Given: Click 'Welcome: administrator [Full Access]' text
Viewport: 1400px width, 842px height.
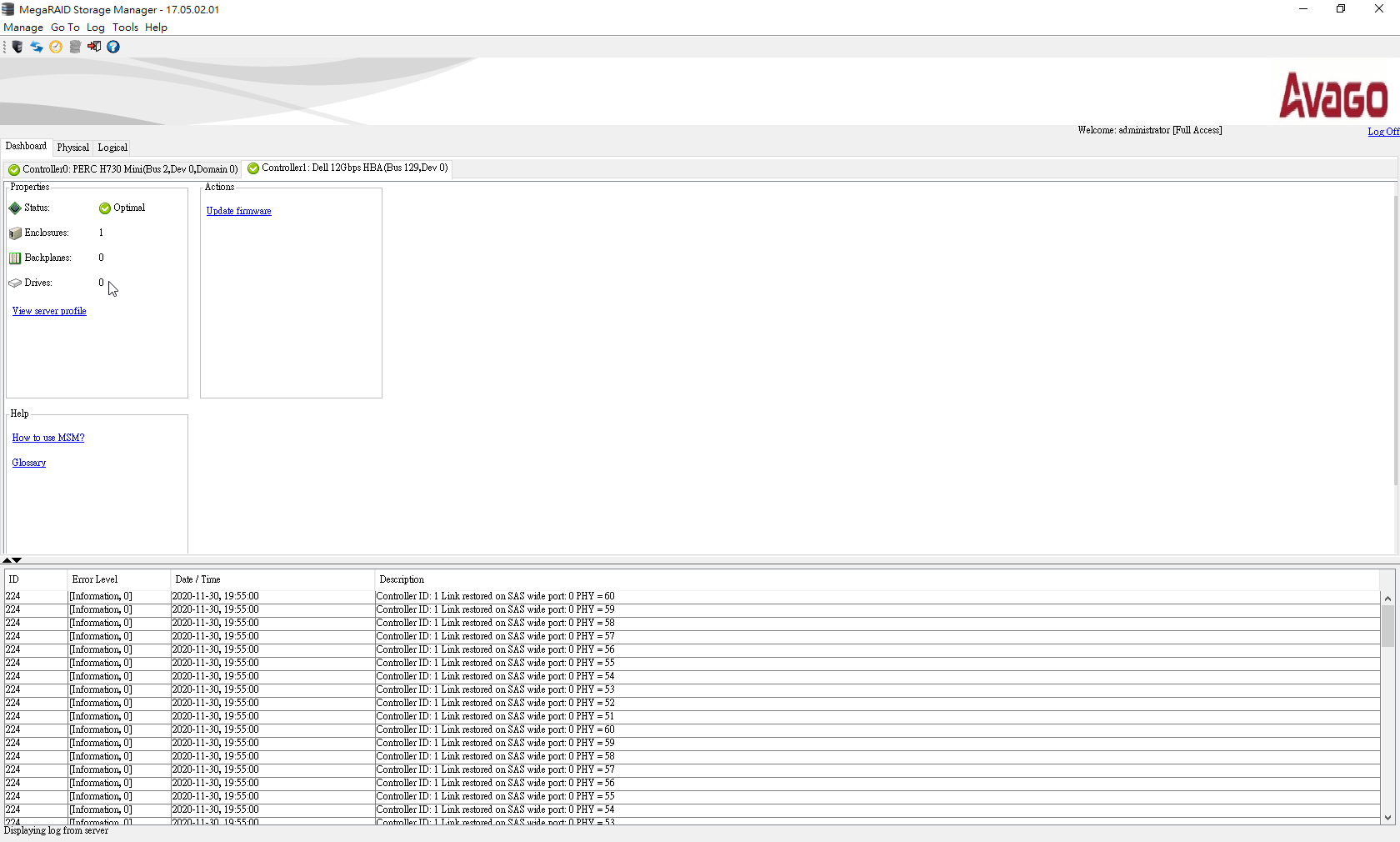Looking at the screenshot, I should [x=1149, y=130].
